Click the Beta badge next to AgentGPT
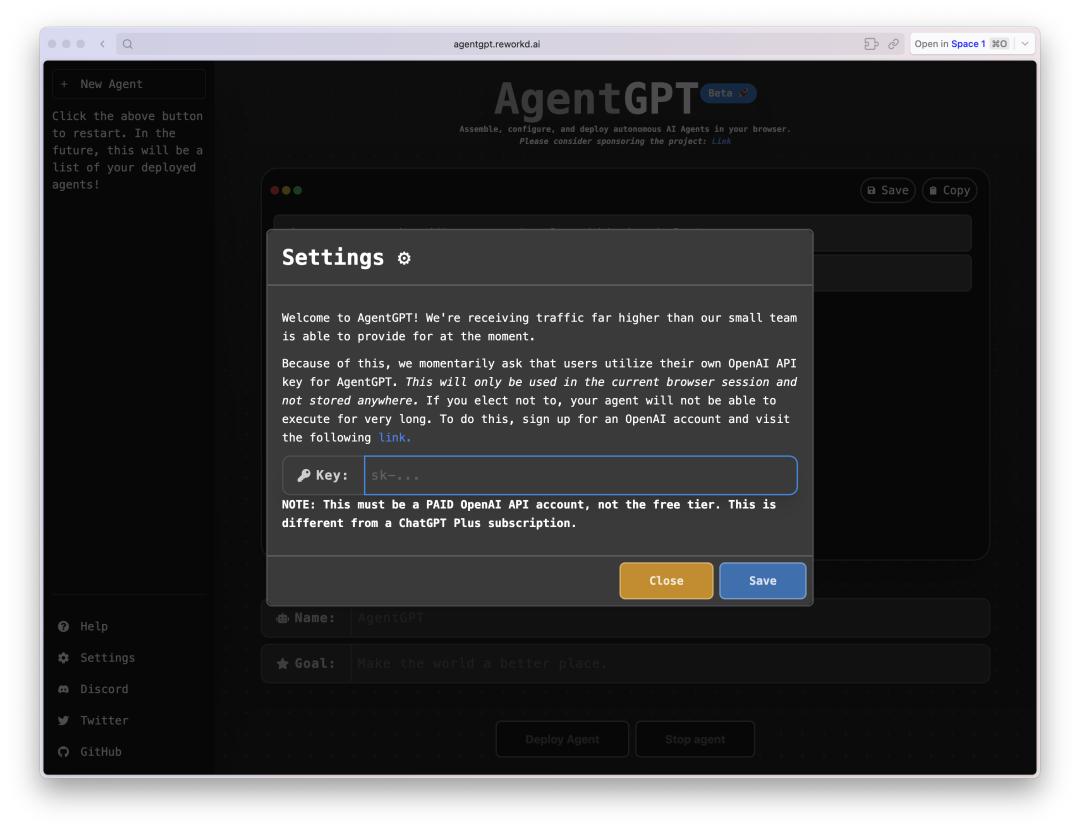This screenshot has width=1080, height=831. pyautogui.click(x=728, y=93)
